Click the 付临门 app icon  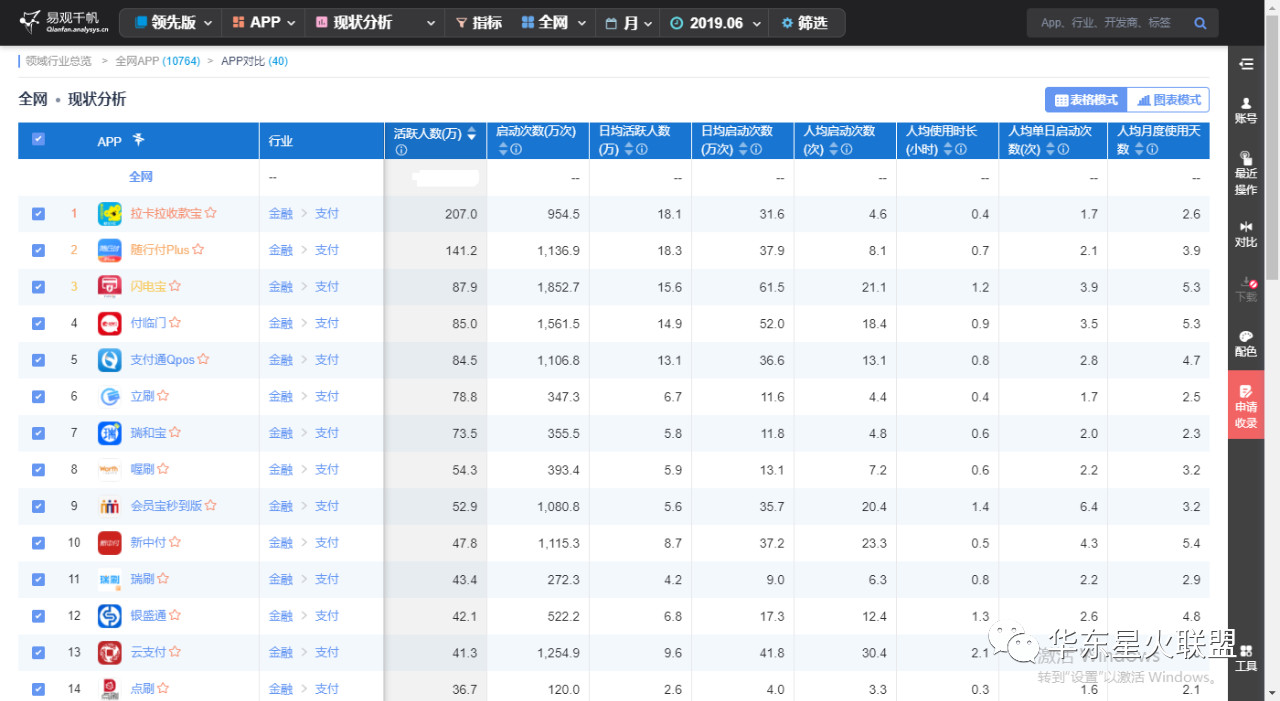point(110,323)
